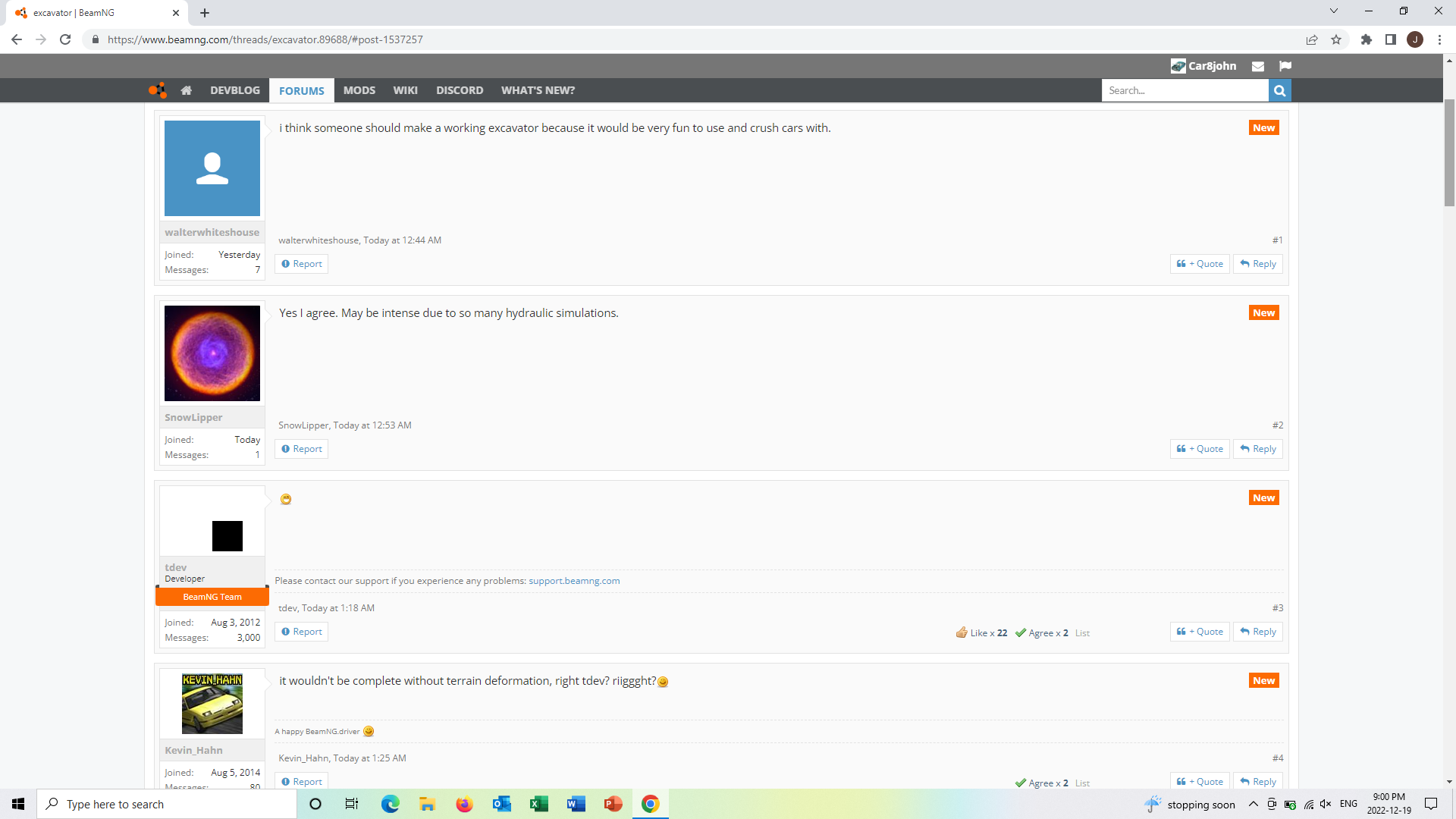Open Excel from the taskbar
This screenshot has height=819, width=1456.
pyautogui.click(x=539, y=804)
